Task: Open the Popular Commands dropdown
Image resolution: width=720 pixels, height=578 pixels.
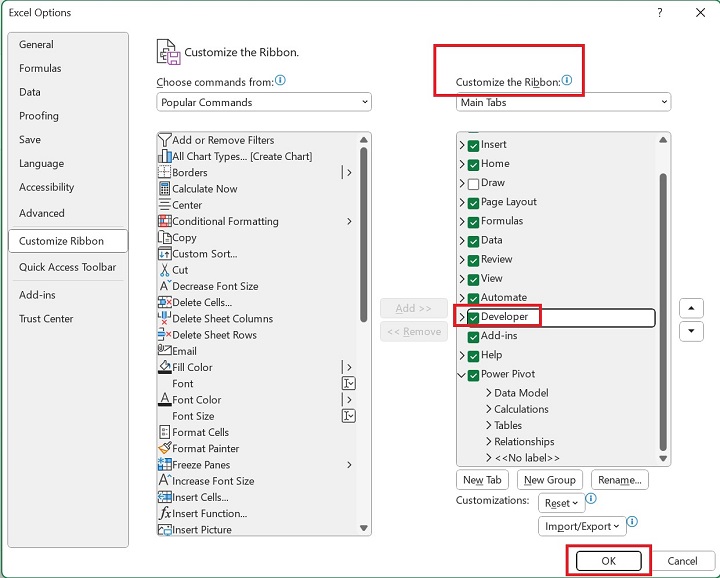Action: [x=264, y=102]
